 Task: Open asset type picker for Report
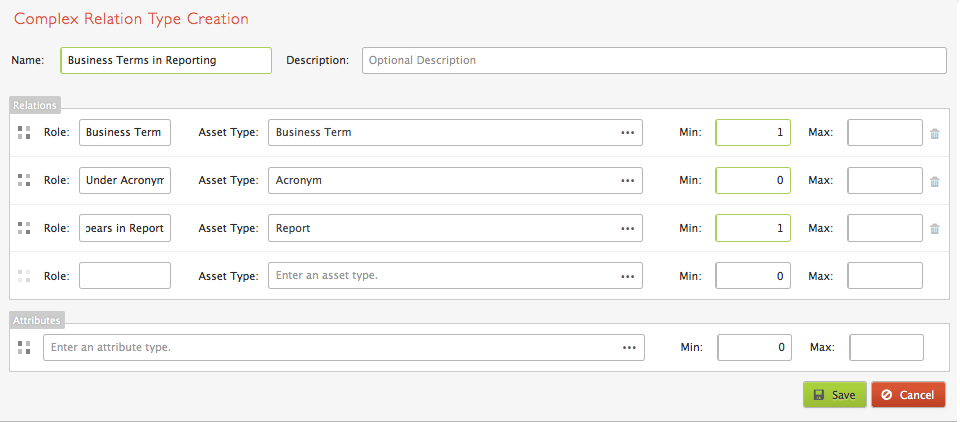[x=628, y=228]
